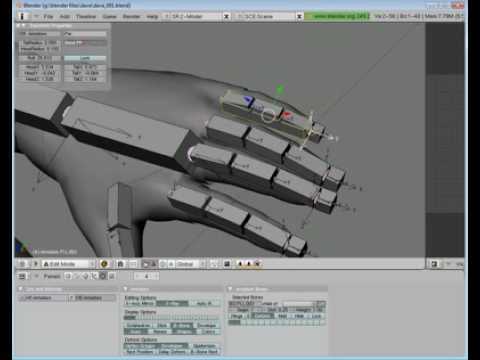Toggle the Axes display button
This screenshot has width=480, height=360.
pos(136,332)
